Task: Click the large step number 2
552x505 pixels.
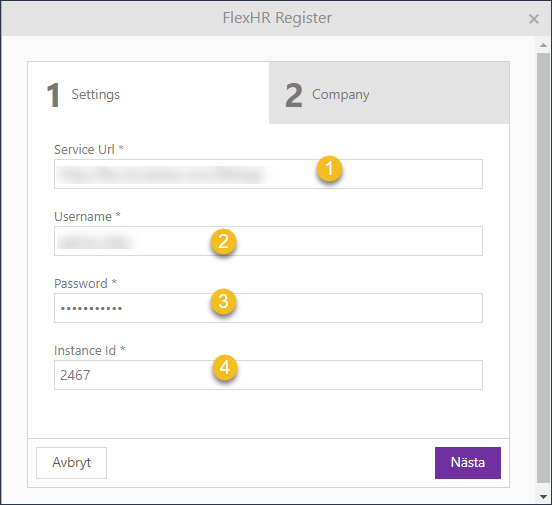Action: 294,95
